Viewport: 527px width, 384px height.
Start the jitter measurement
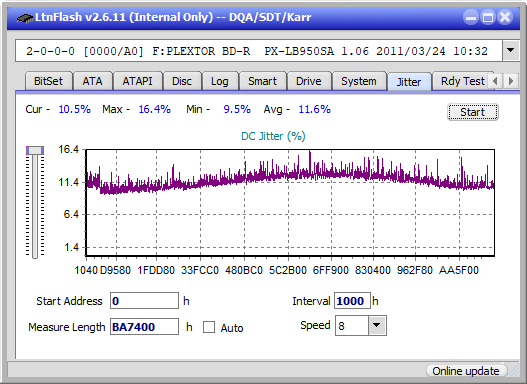click(x=473, y=112)
